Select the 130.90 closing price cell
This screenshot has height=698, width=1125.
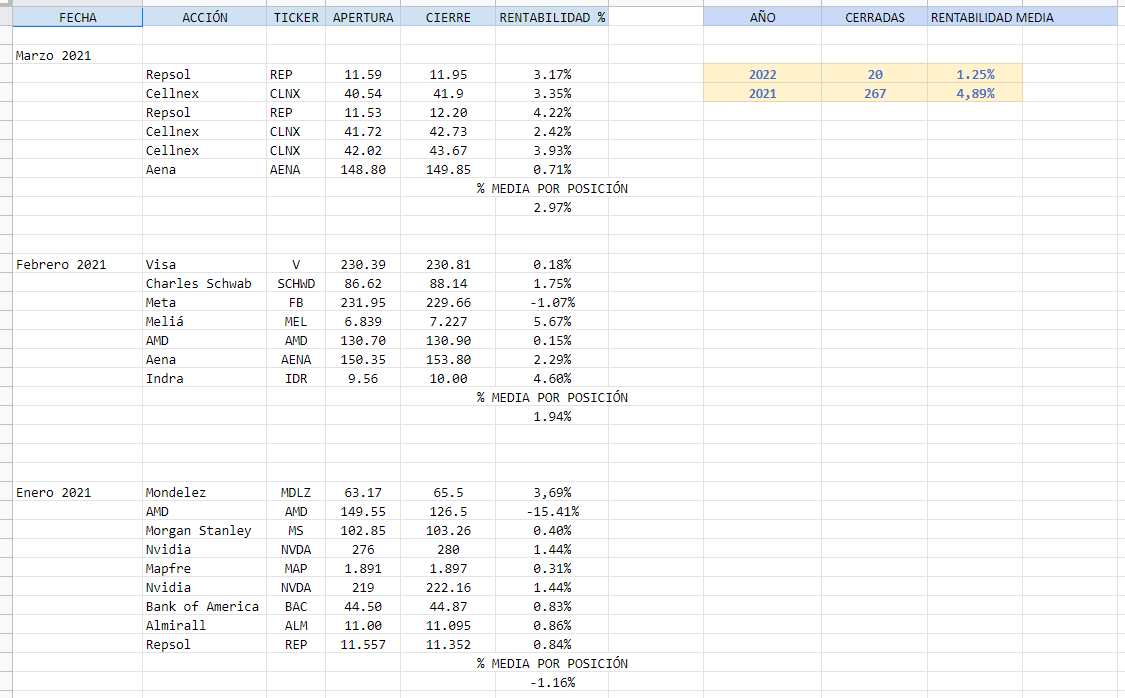[448, 341]
